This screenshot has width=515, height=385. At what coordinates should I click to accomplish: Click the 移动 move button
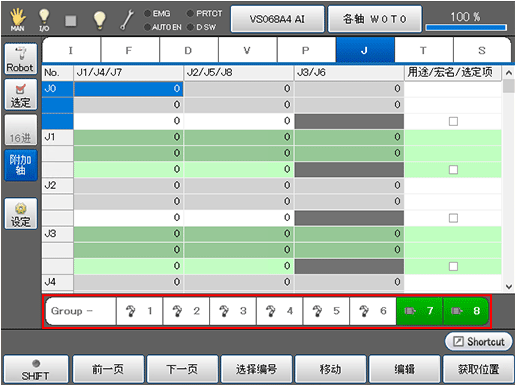pyautogui.click(x=330, y=369)
